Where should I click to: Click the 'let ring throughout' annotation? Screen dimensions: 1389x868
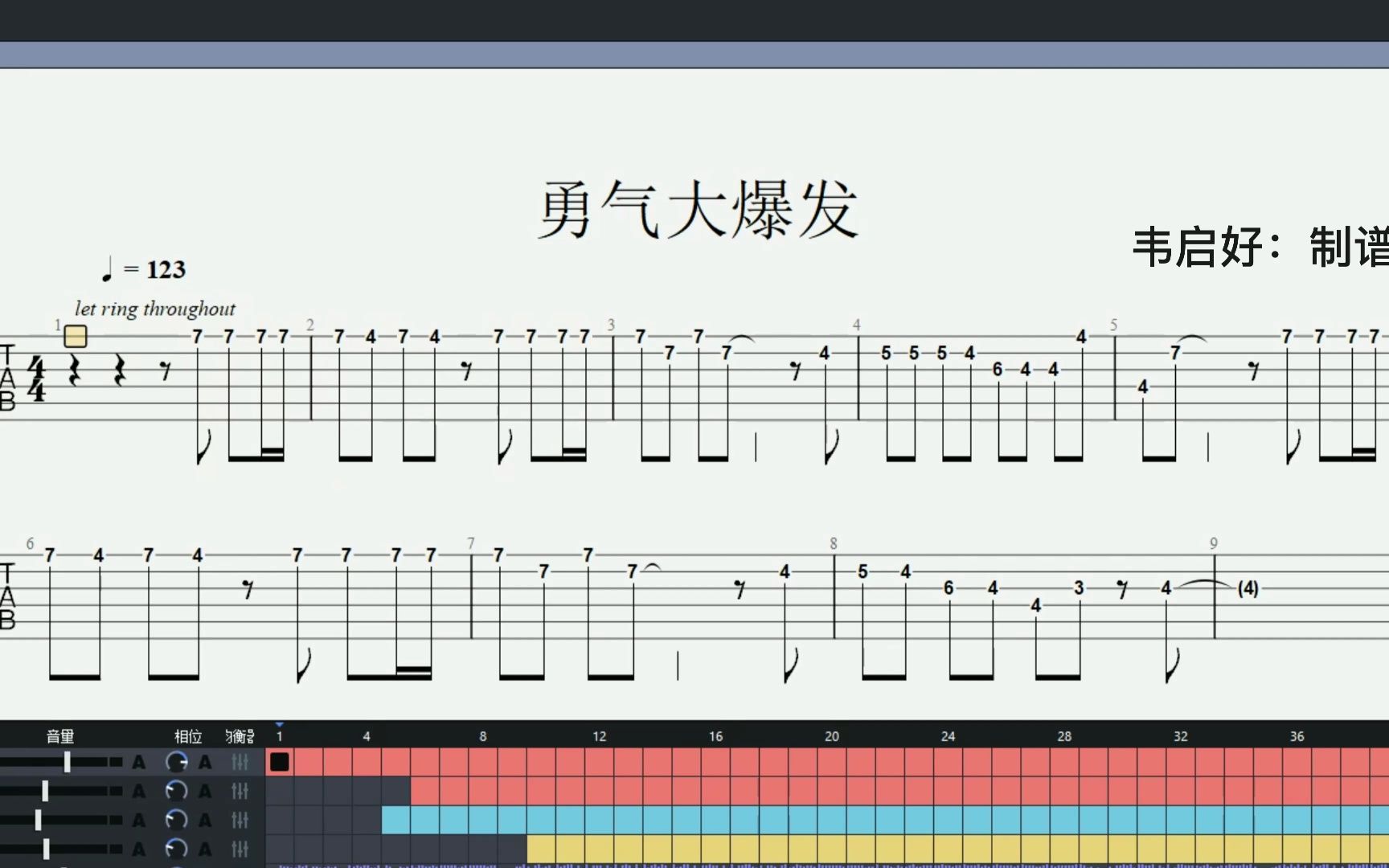pos(155,309)
